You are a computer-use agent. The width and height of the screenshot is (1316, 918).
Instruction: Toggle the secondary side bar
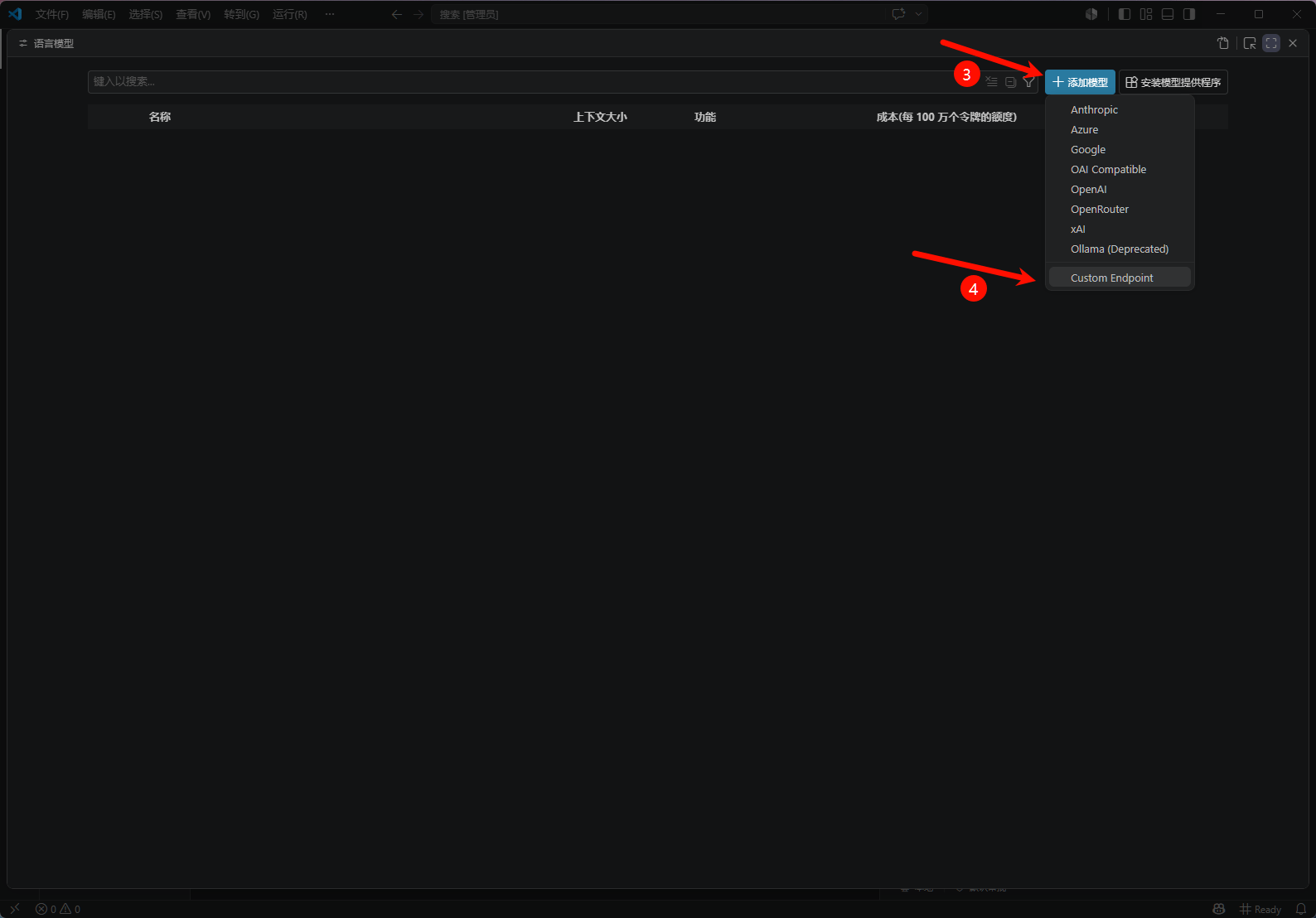click(x=1189, y=14)
